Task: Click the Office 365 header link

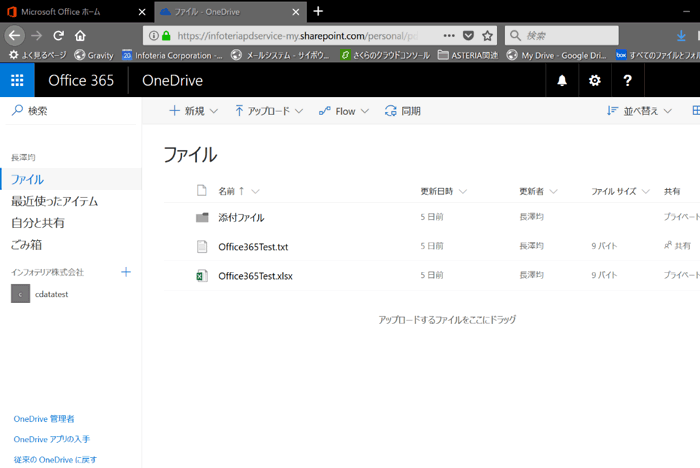Action: 81,80
